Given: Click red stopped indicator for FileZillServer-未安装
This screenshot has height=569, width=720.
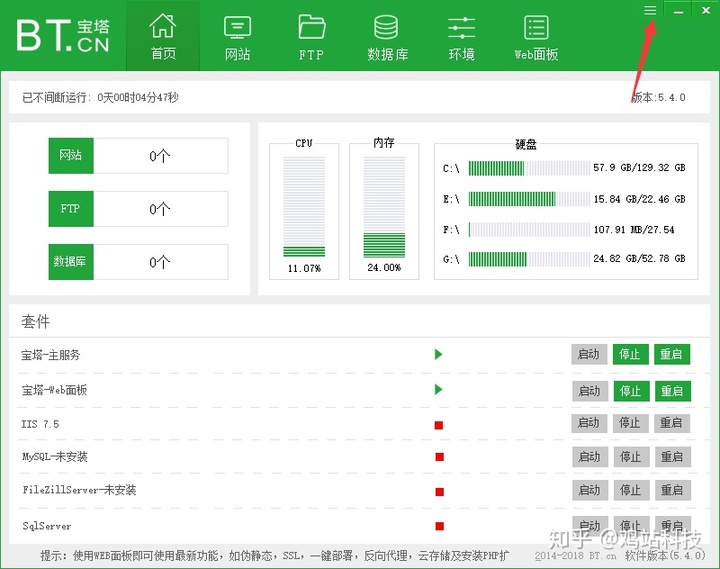Looking at the screenshot, I should tap(439, 492).
